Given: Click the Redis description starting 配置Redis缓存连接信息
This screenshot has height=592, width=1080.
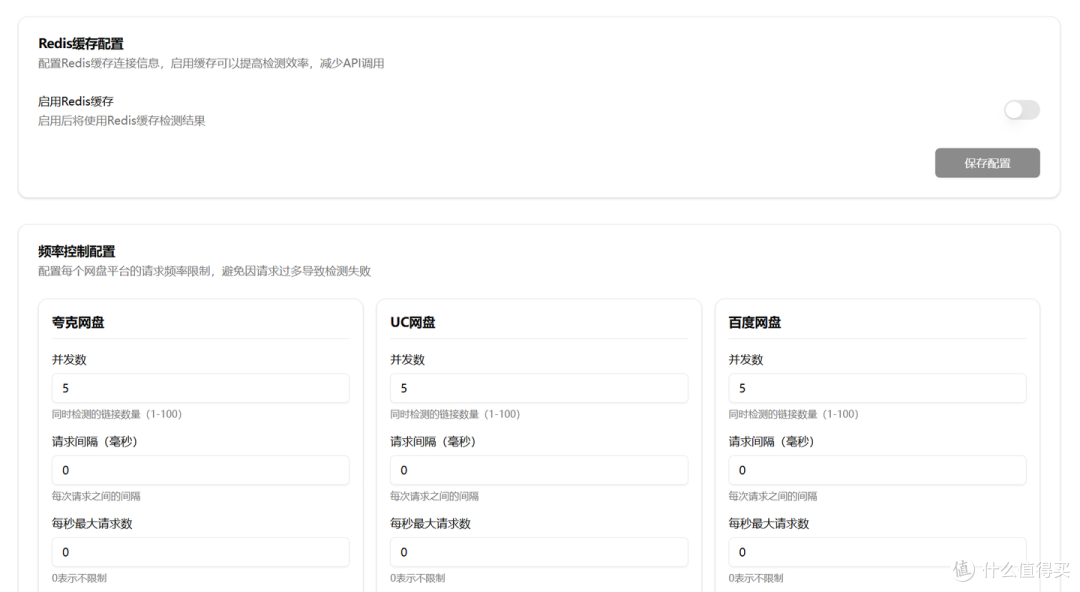Looking at the screenshot, I should point(211,63).
